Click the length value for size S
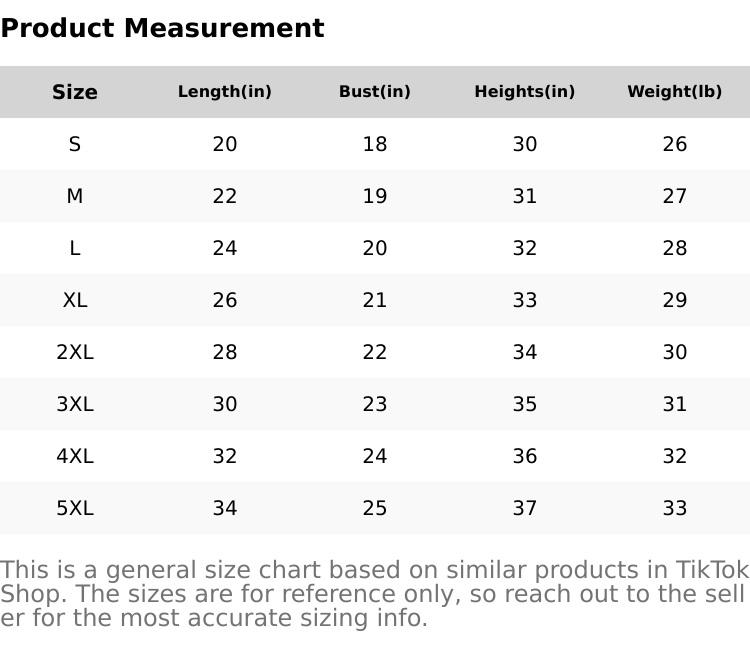This screenshot has height=654, width=750. point(225,144)
